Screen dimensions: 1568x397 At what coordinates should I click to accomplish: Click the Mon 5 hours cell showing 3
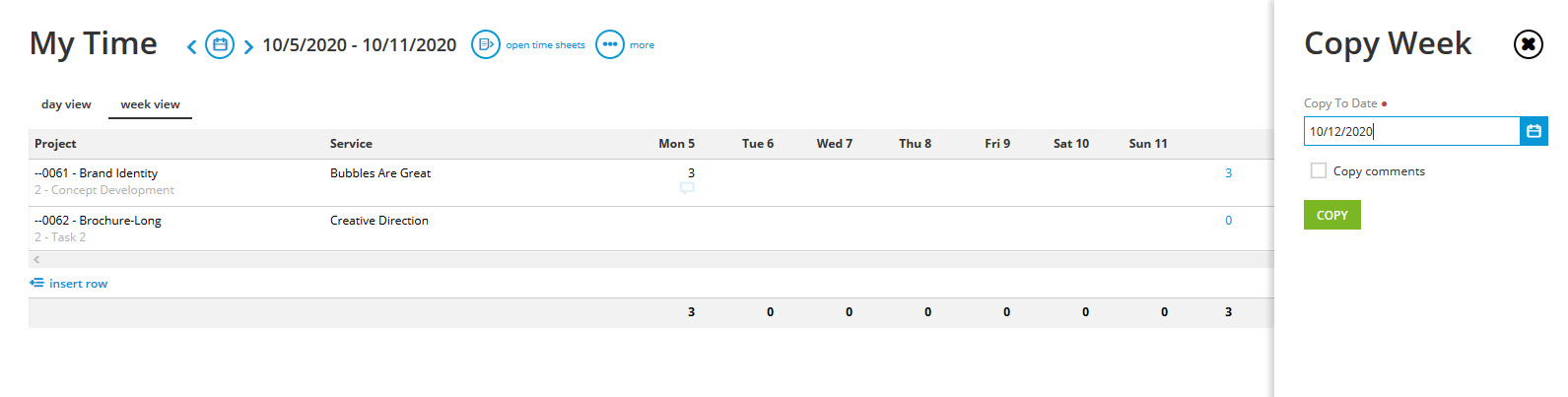pos(690,172)
